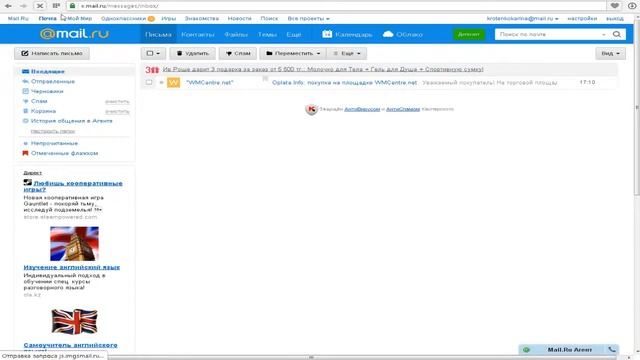Image resolution: width=640 pixels, height=360 pixels.
Task: Open Новости in the top bar
Action: point(240,18)
